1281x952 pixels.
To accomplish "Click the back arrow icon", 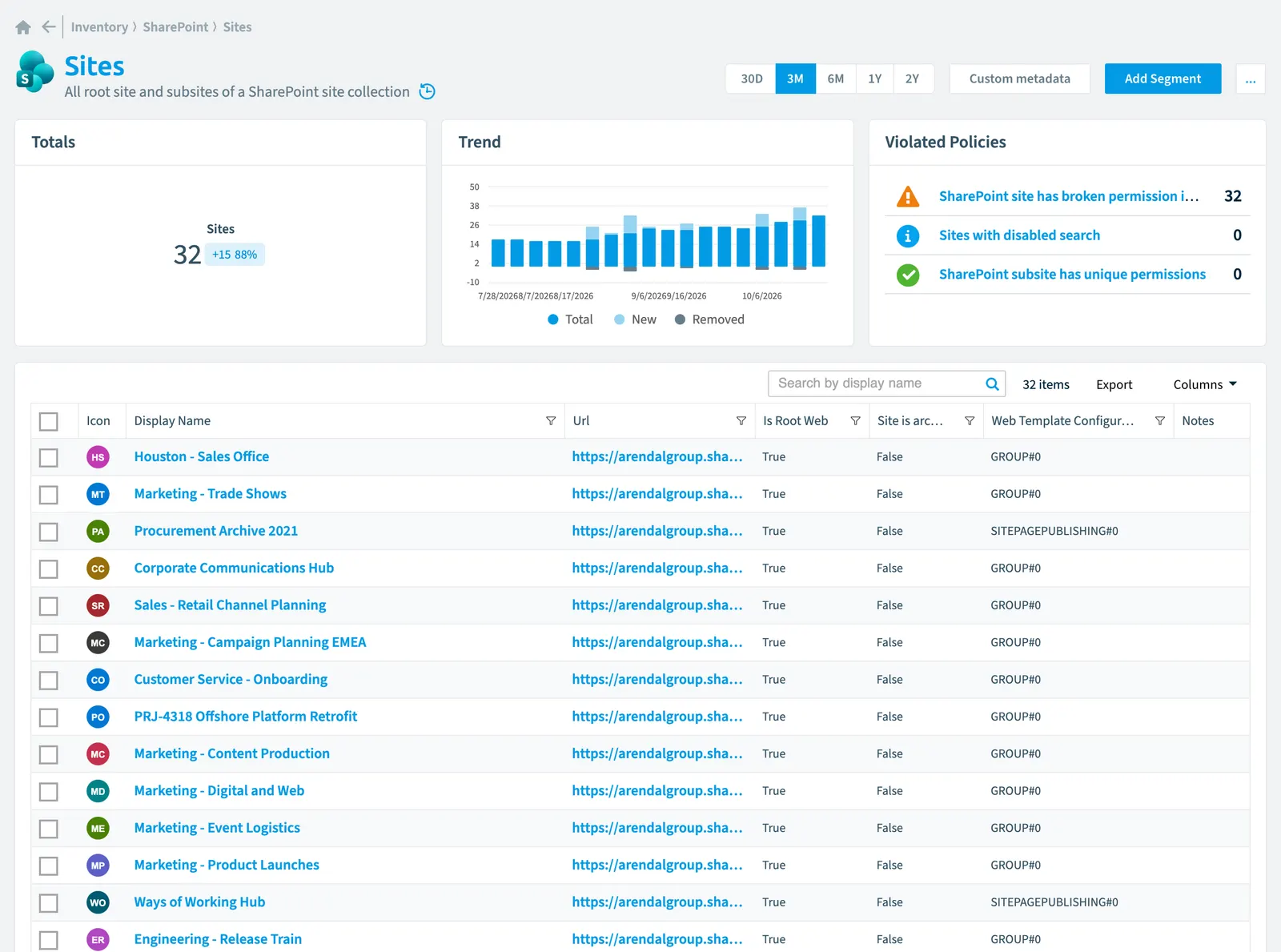I will pyautogui.click(x=49, y=26).
